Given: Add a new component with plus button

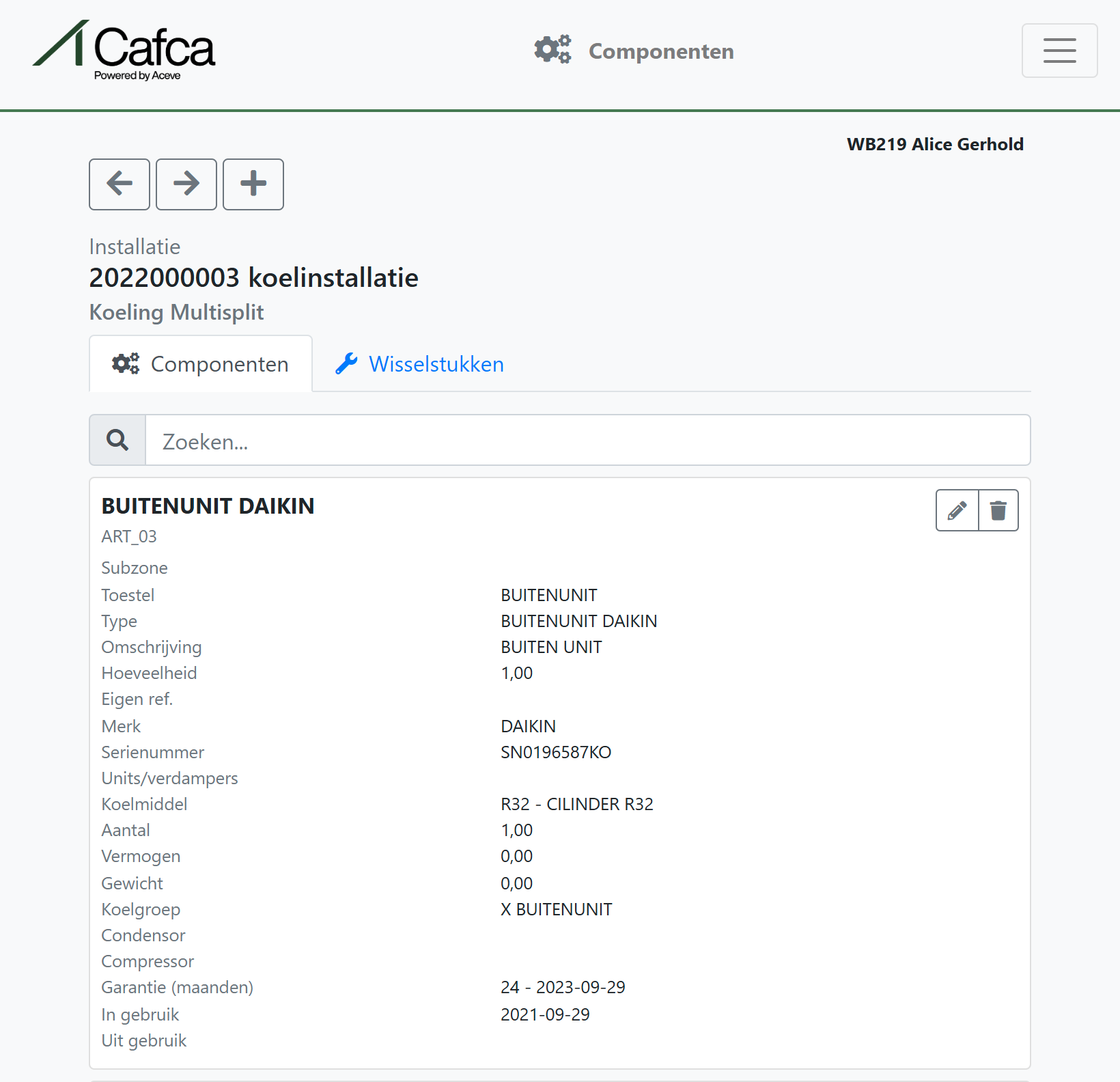Looking at the screenshot, I should point(253,184).
